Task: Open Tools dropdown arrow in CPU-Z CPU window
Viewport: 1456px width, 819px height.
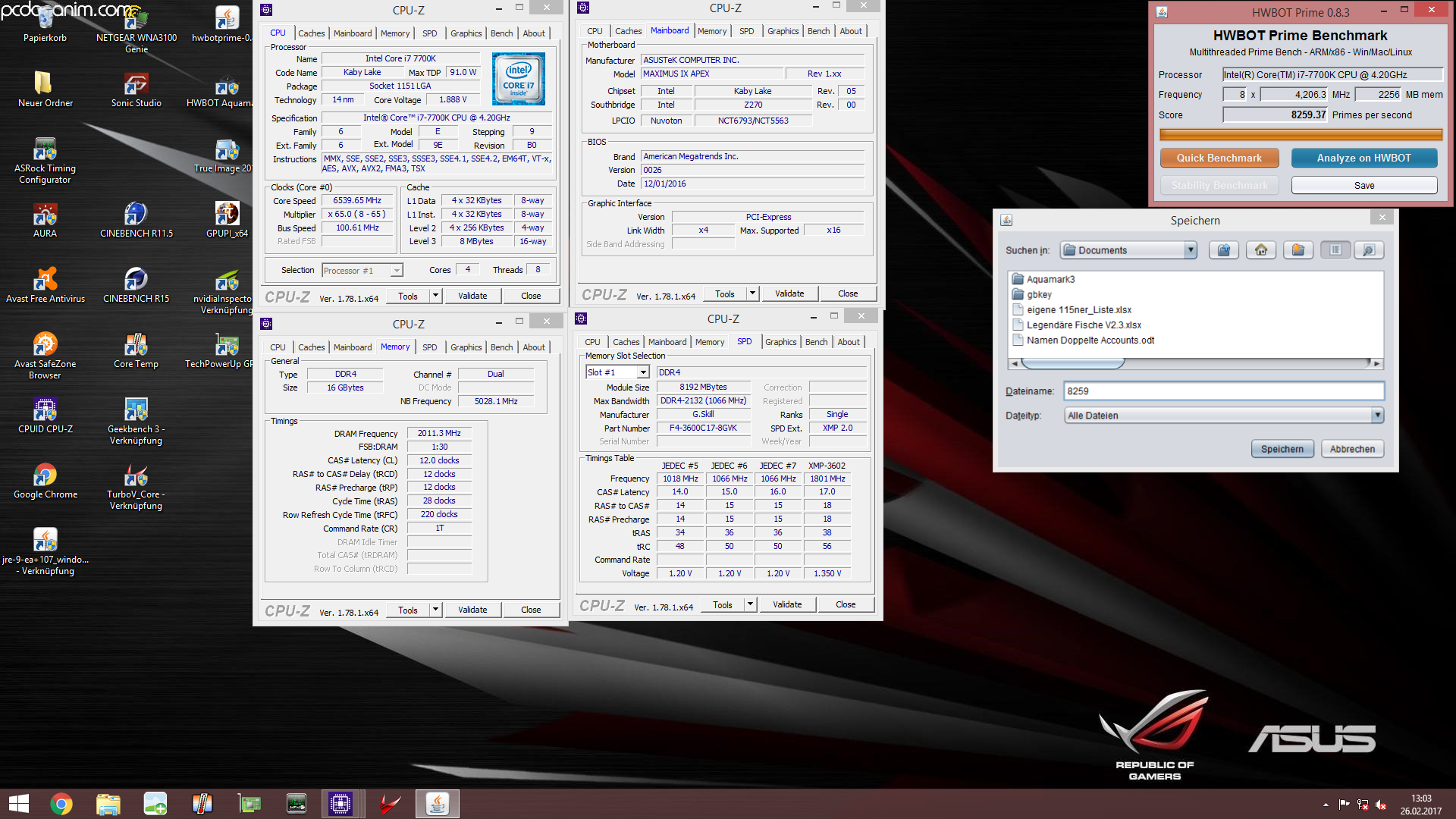Action: coord(435,296)
